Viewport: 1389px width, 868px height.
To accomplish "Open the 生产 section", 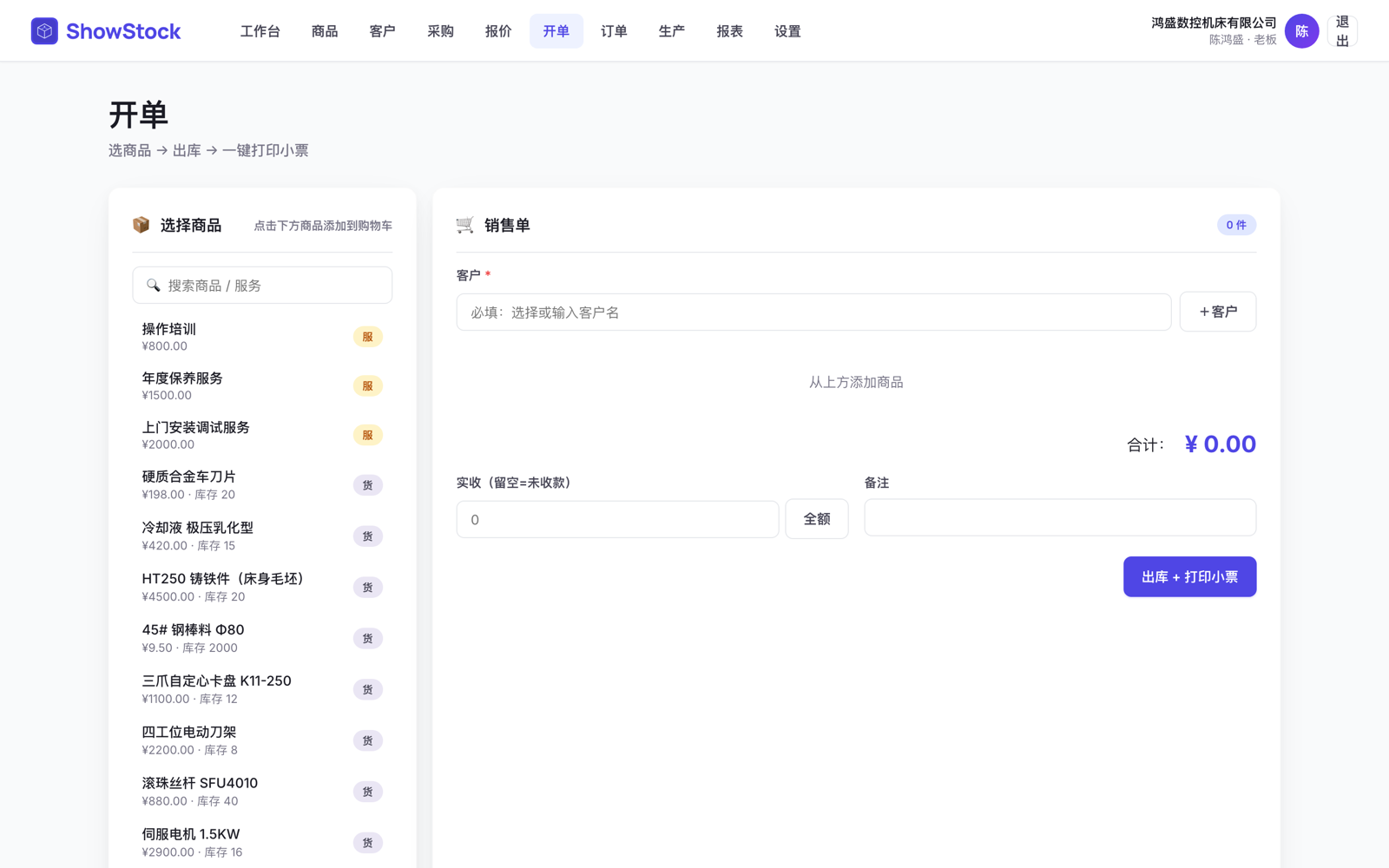I will (x=672, y=31).
